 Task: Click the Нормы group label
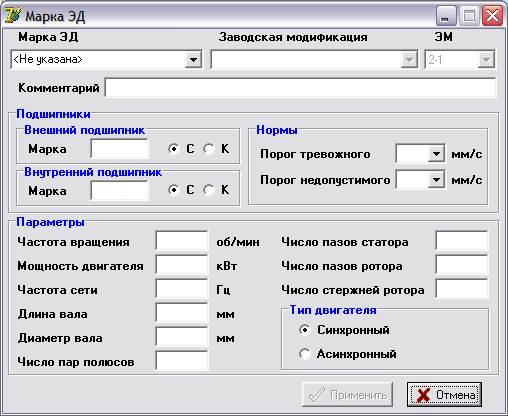click(x=277, y=130)
